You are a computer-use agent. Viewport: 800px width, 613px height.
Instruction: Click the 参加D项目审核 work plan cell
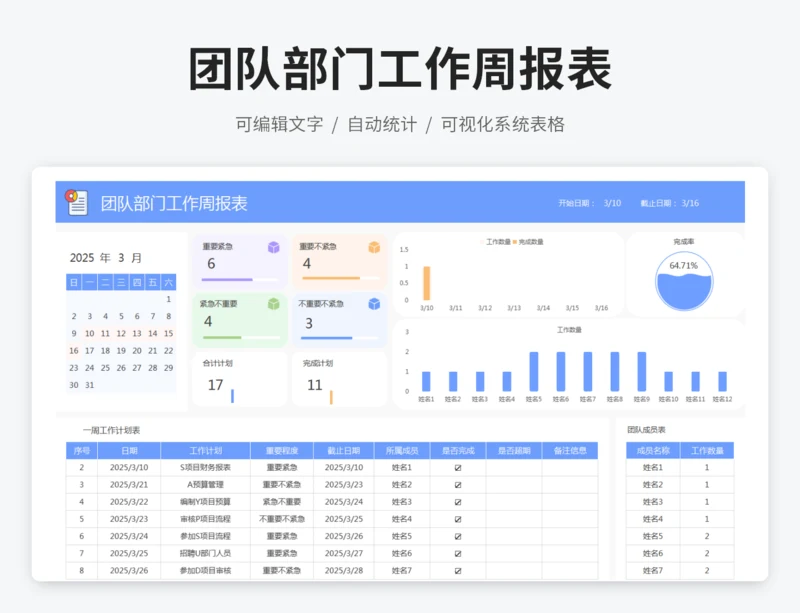pyautogui.click(x=206, y=571)
